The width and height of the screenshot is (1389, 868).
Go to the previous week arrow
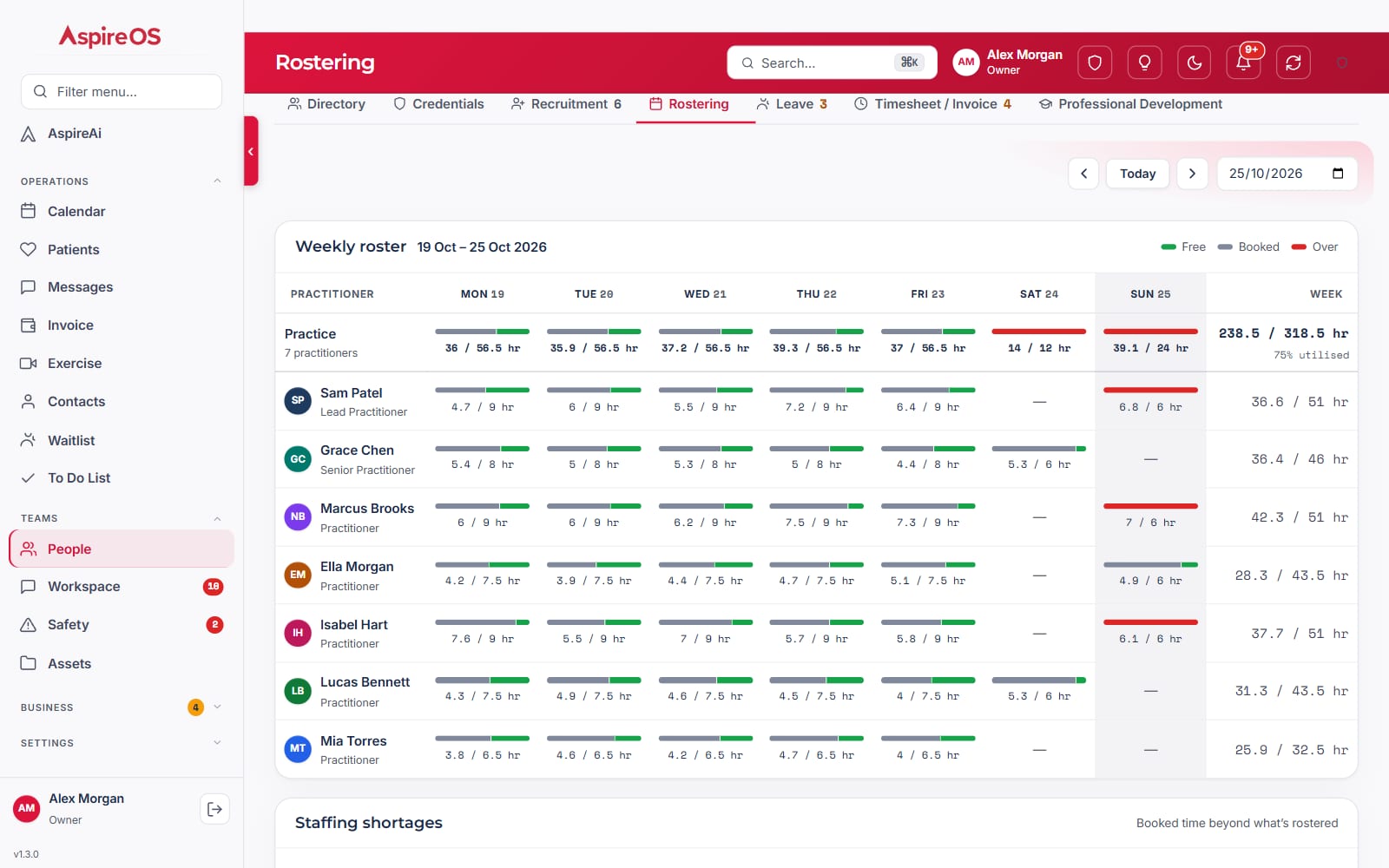(1083, 174)
